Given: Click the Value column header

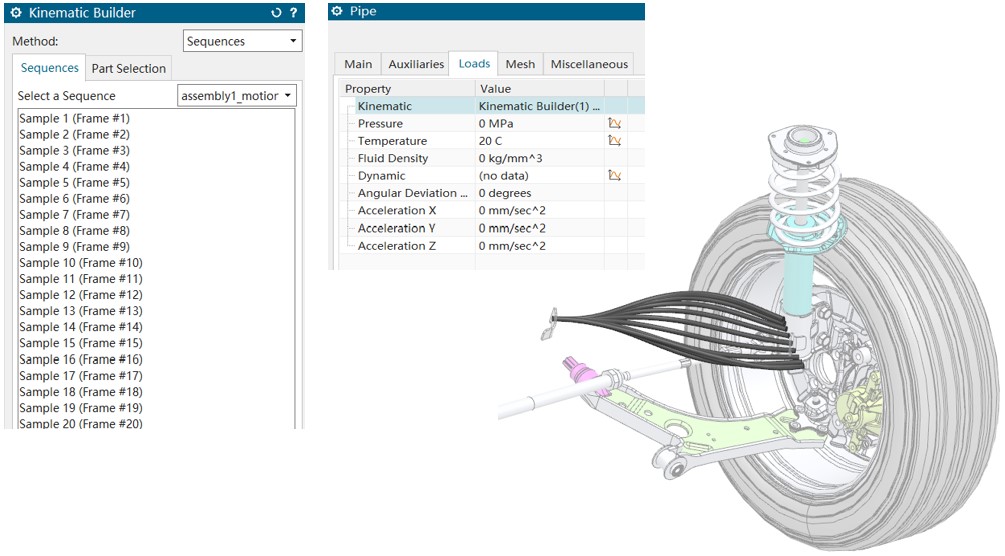Looking at the screenshot, I should [540, 88].
